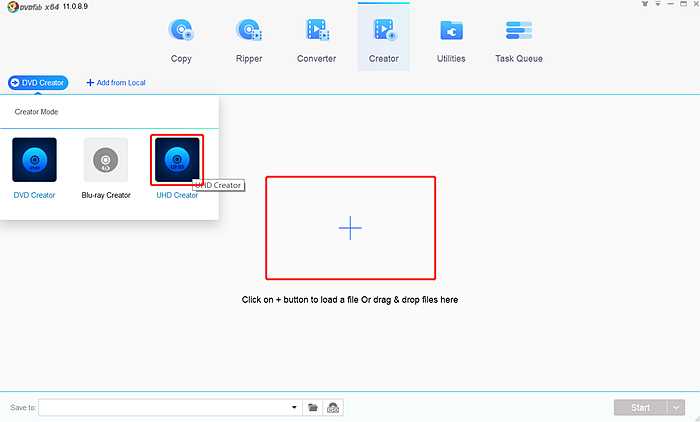
Task: Maximize the DVDFab window
Action: pyautogui.click(x=683, y=4)
